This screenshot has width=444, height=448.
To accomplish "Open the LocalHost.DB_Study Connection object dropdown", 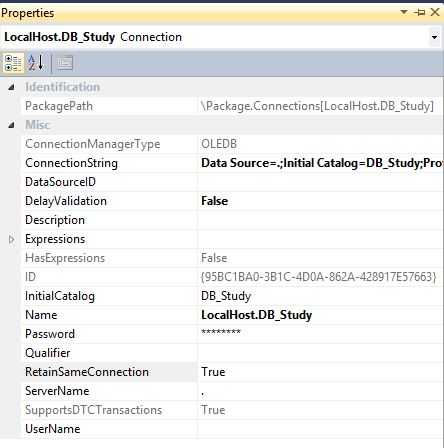I will pyautogui.click(x=434, y=37).
